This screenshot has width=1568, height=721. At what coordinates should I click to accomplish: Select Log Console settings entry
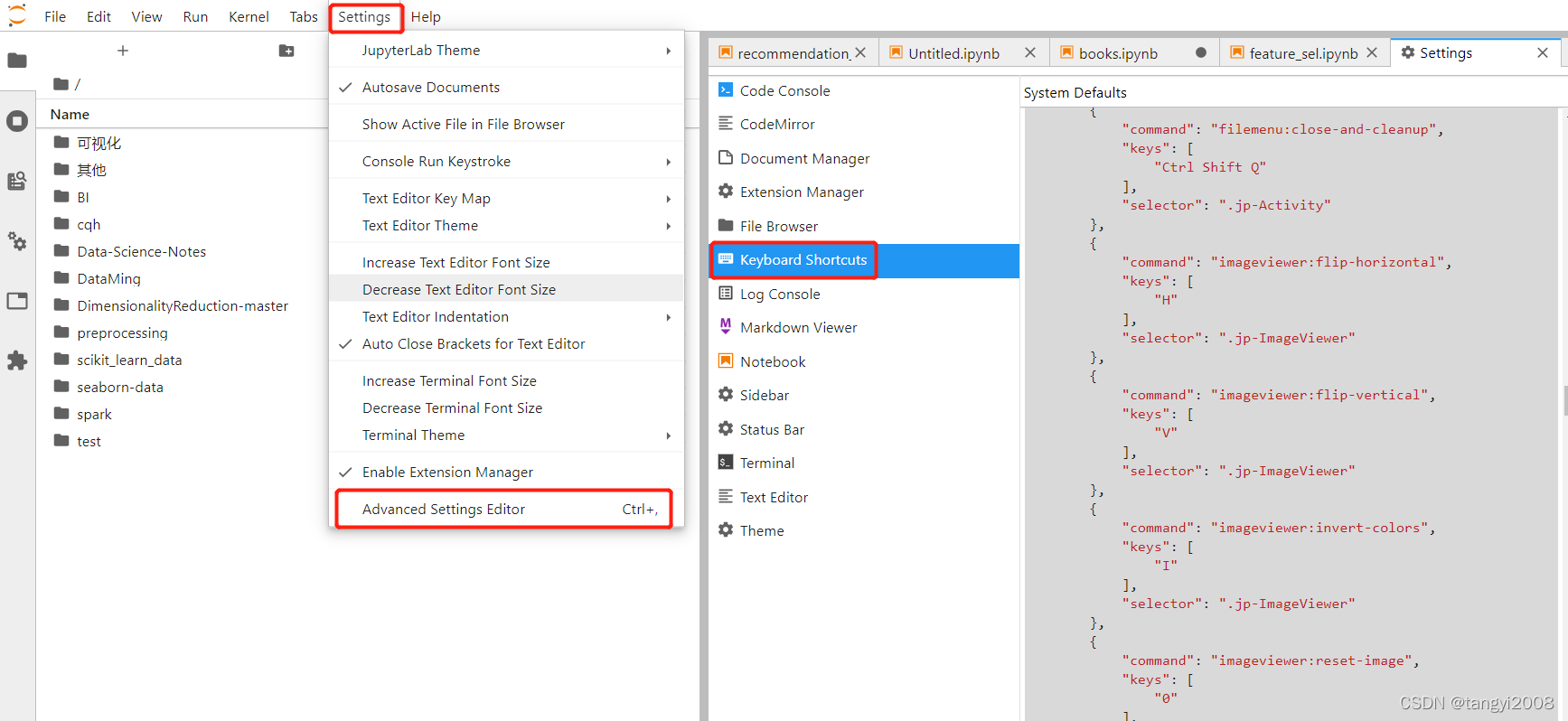pos(864,294)
